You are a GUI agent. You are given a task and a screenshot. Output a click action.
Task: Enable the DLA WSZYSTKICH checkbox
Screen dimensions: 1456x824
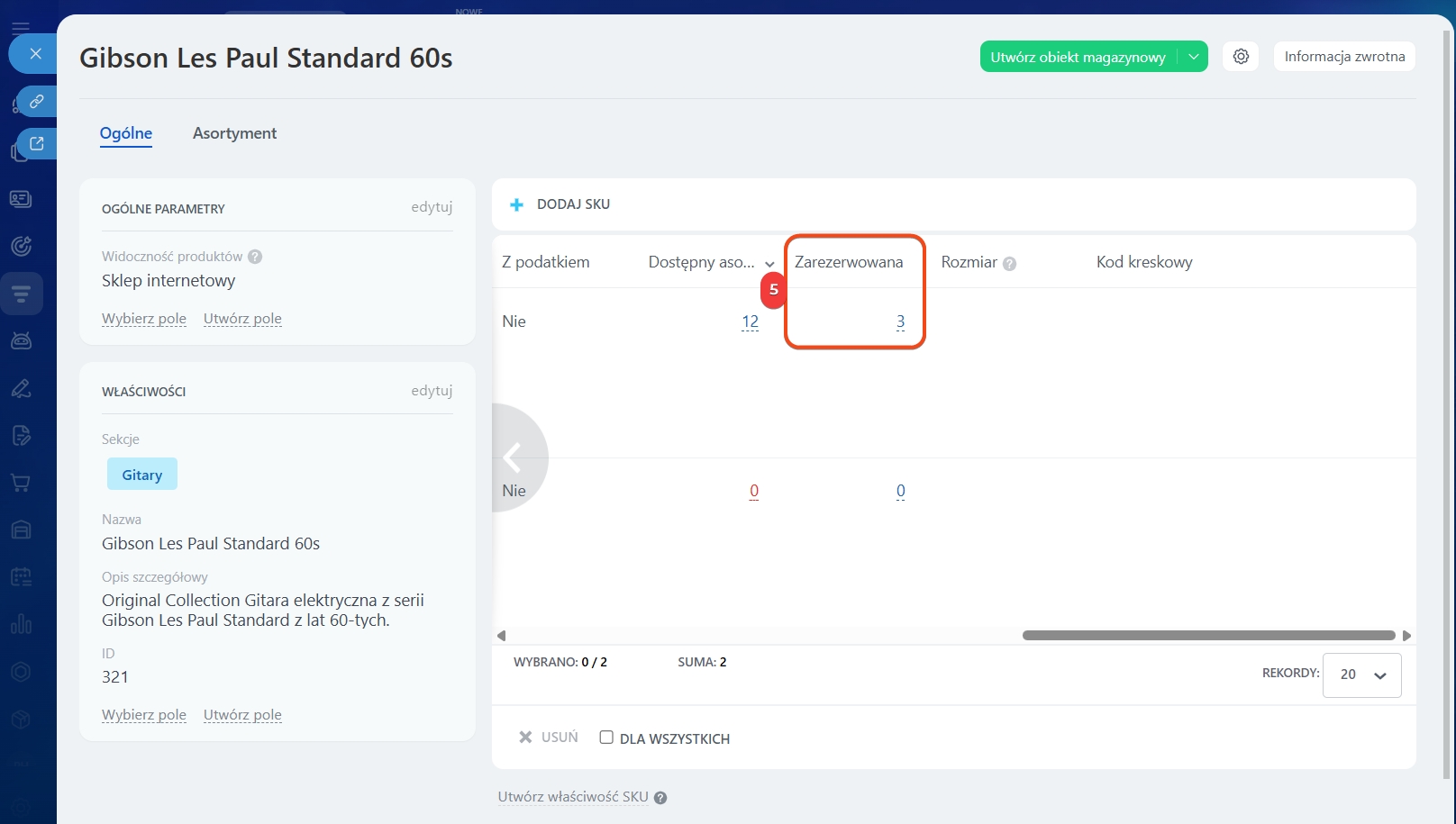click(606, 738)
